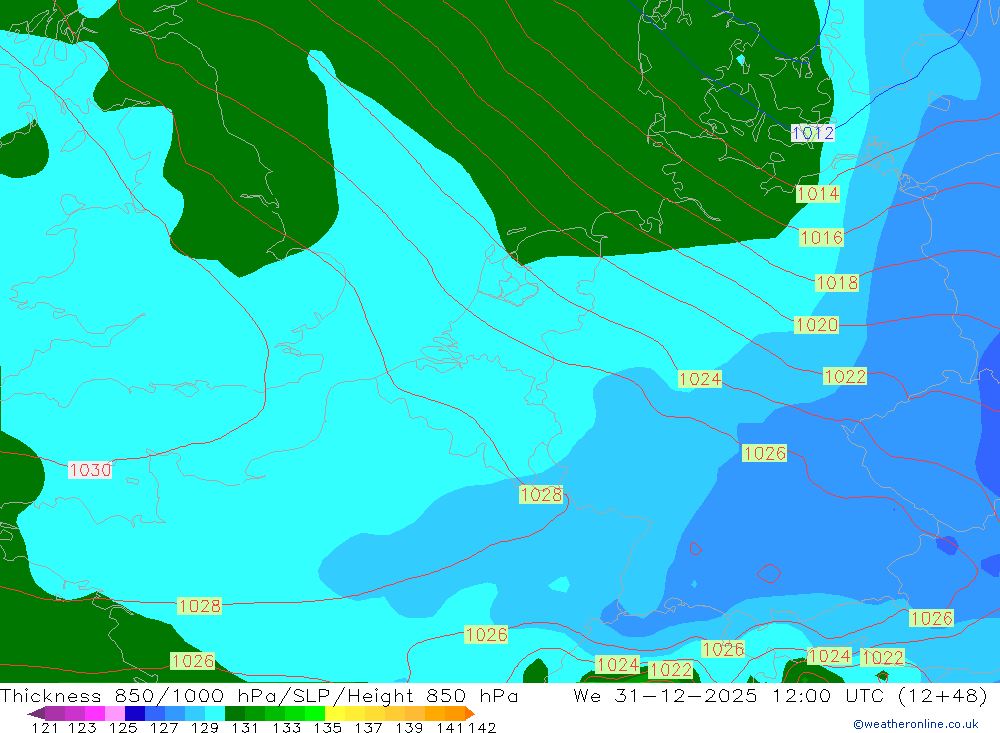This screenshot has width=1000, height=733.
Task: Click the forecast time 'We 31-12-2025 12:00 UTC (12+48)'
Action: coord(781,695)
